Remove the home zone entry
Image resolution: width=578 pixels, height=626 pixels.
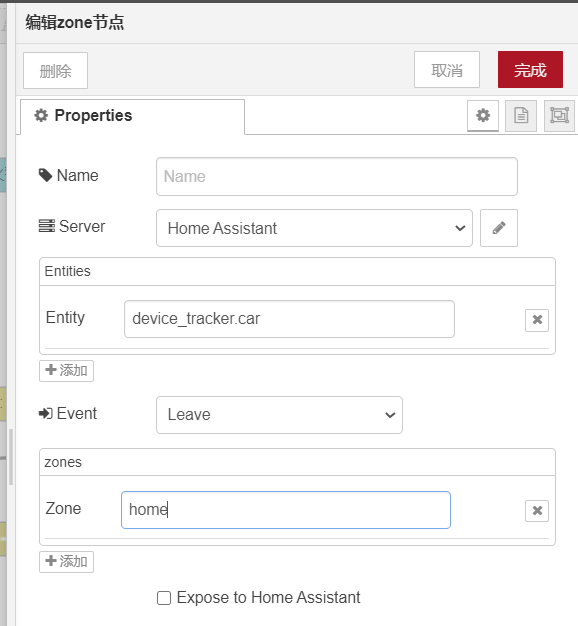click(x=537, y=511)
